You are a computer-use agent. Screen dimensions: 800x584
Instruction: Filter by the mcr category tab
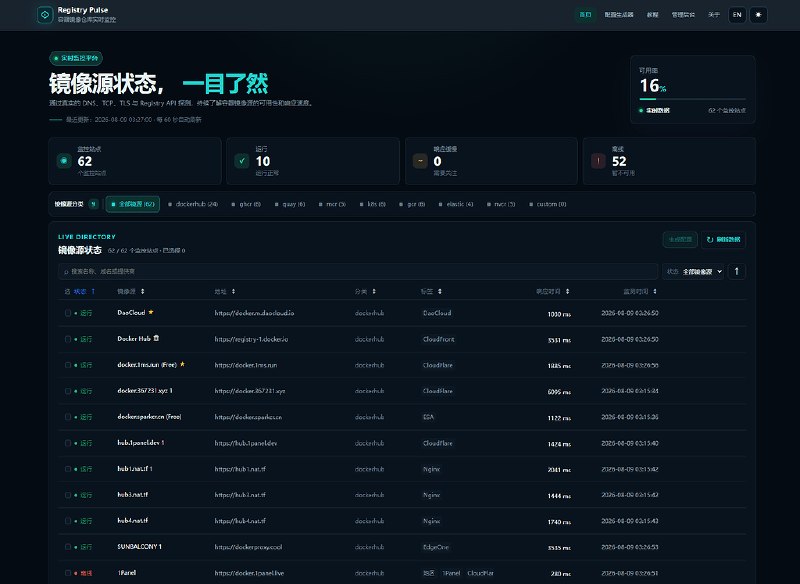click(332, 204)
